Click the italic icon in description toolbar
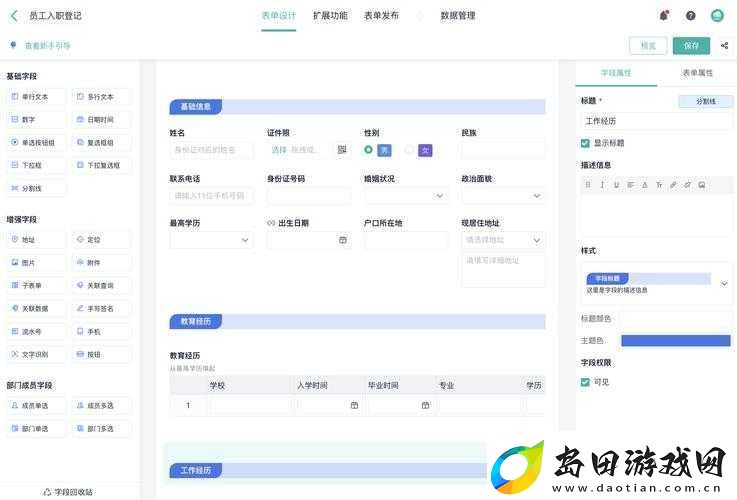The width and height of the screenshot is (737, 500). 602,185
